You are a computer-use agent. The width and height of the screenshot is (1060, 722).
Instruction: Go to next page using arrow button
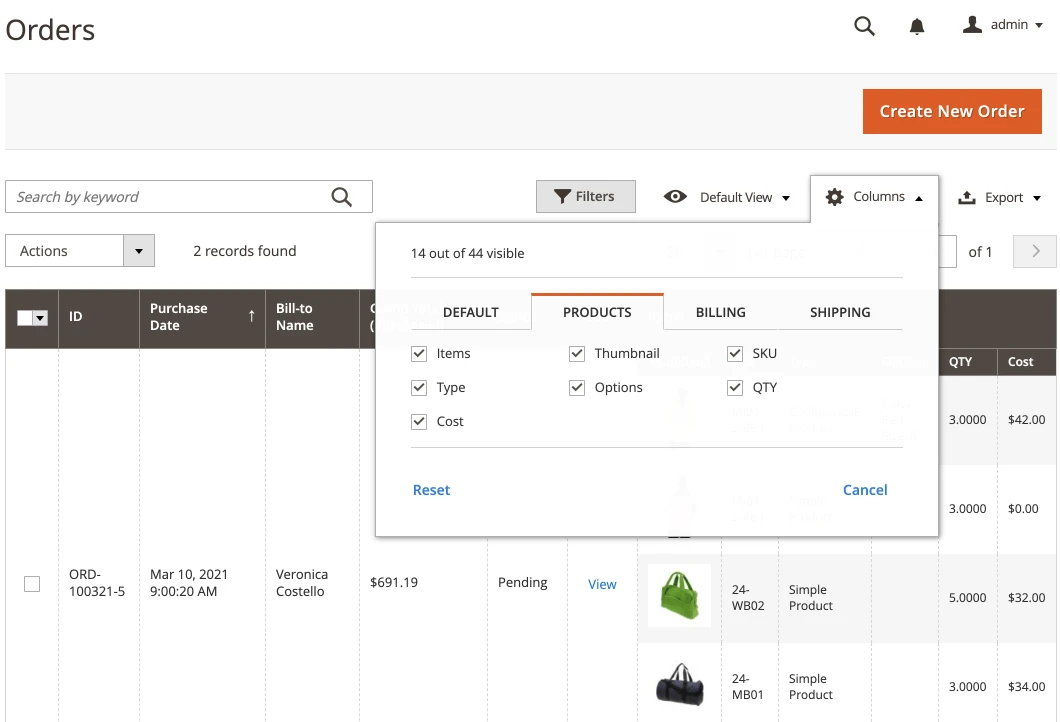click(x=1035, y=251)
